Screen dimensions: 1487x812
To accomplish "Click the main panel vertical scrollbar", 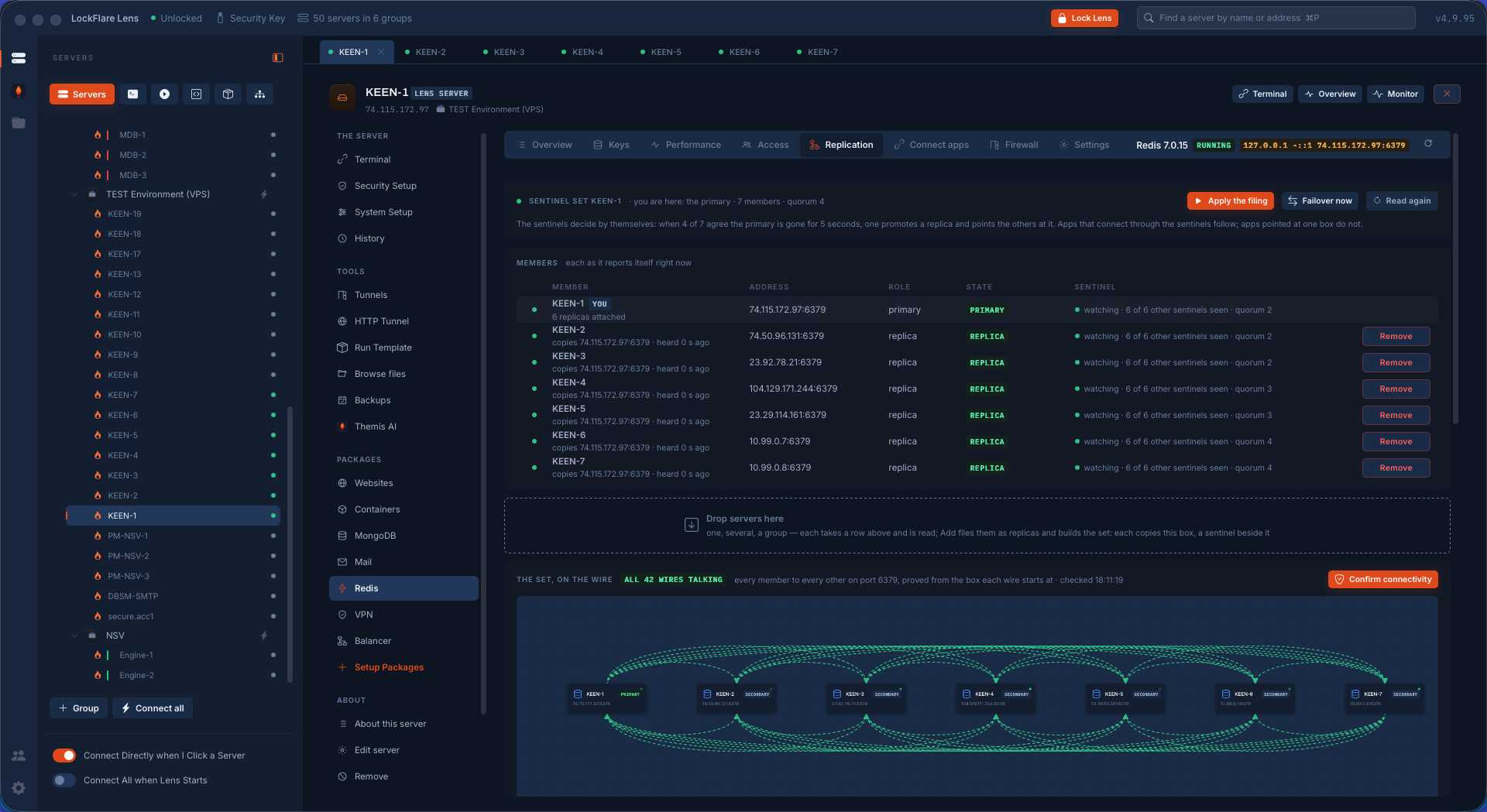I will (1455, 279).
